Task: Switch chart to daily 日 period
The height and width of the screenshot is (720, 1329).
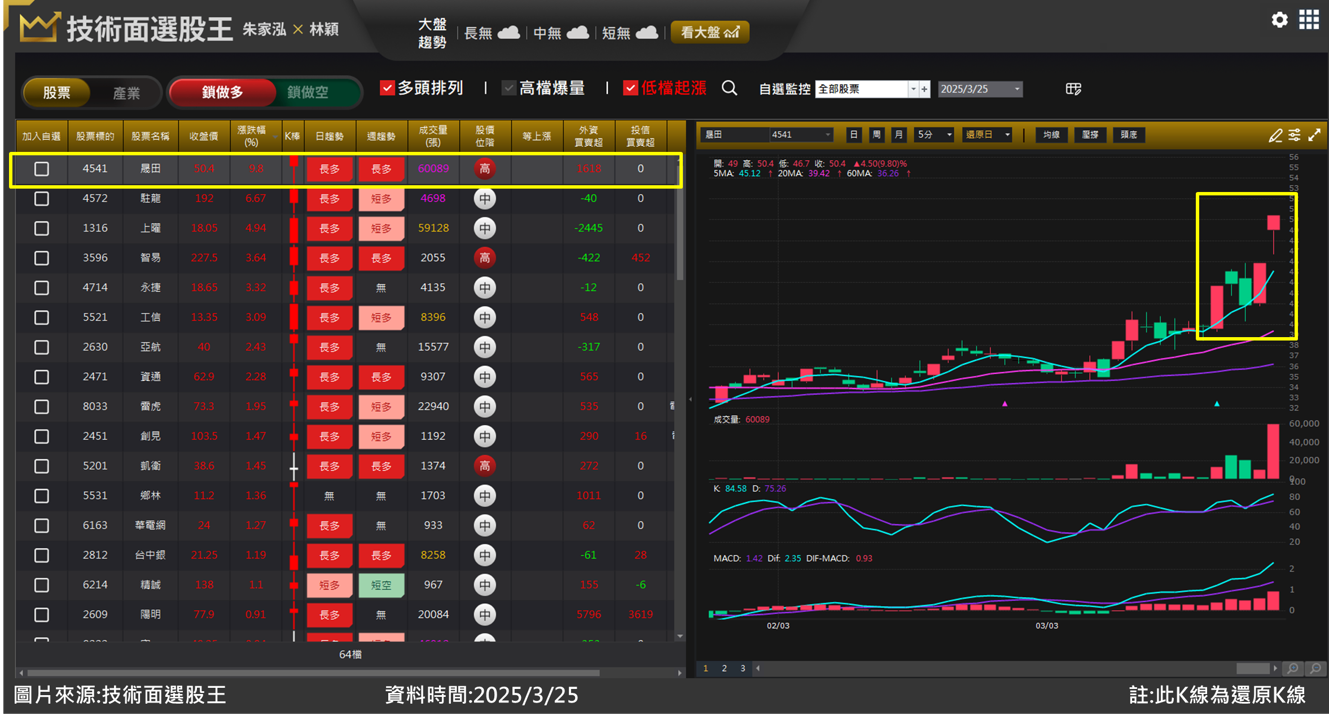Action: pyautogui.click(x=853, y=135)
